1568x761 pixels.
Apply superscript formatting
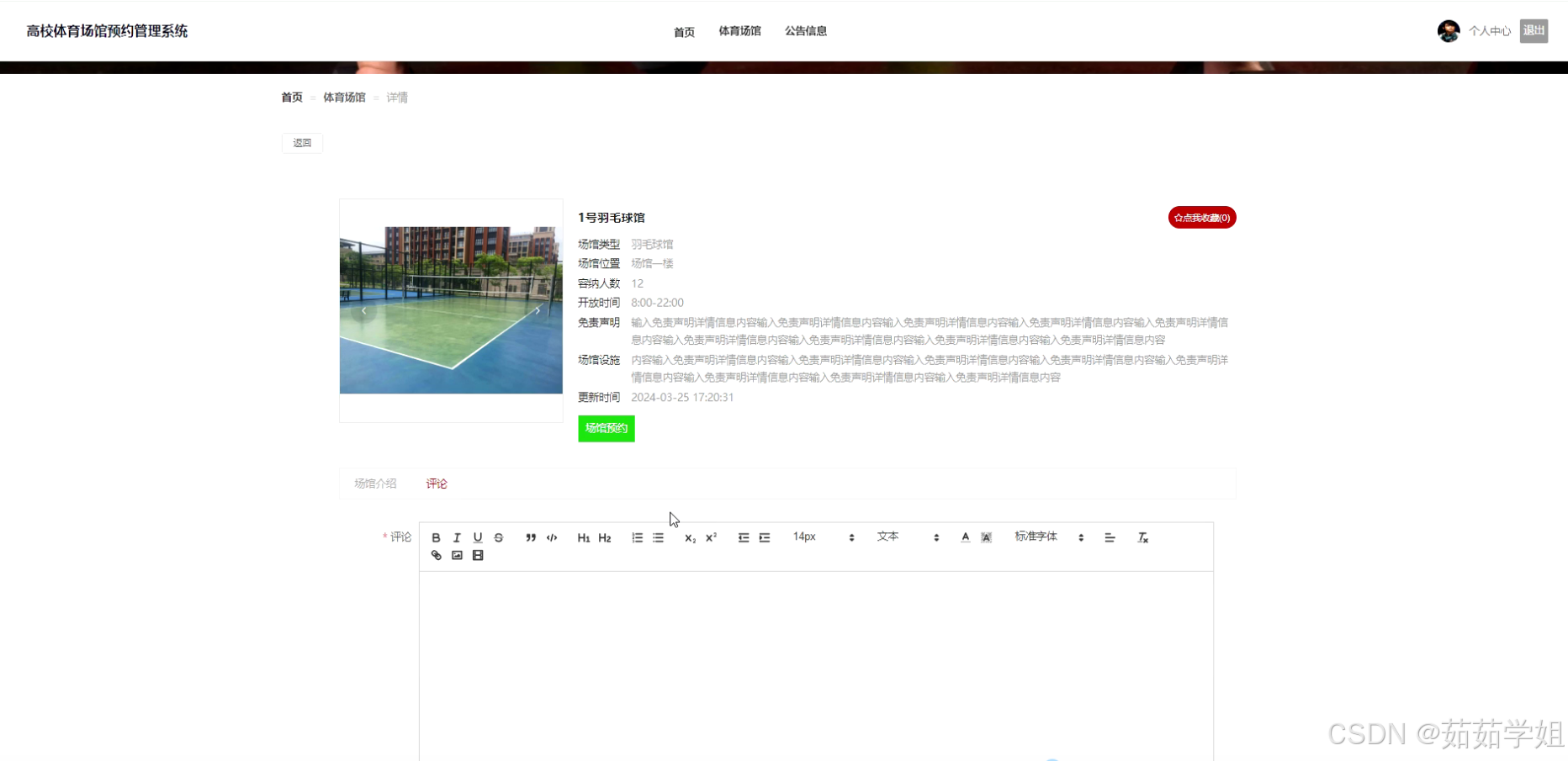click(x=712, y=537)
